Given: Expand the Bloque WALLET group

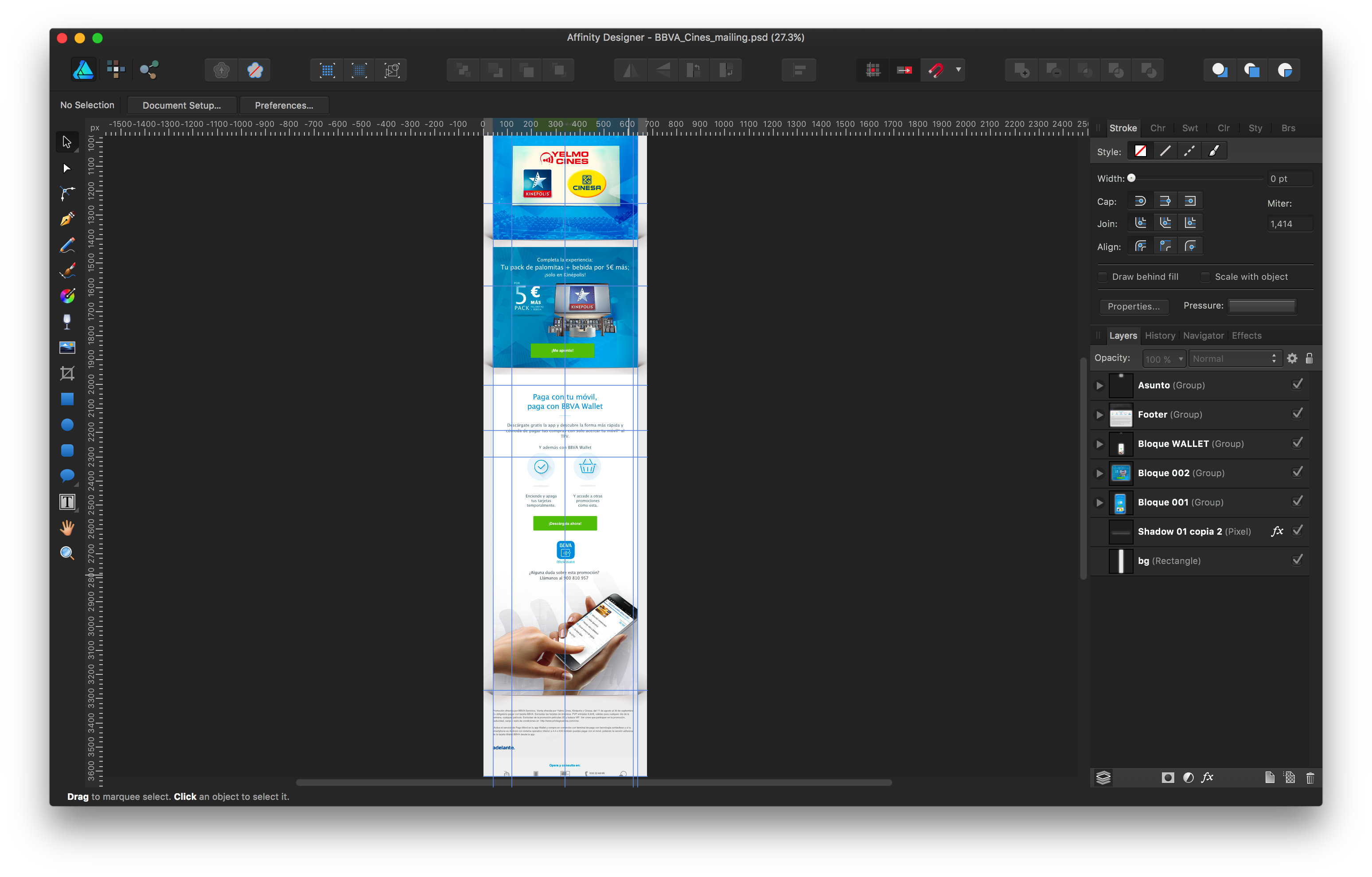Looking at the screenshot, I should (x=1099, y=444).
